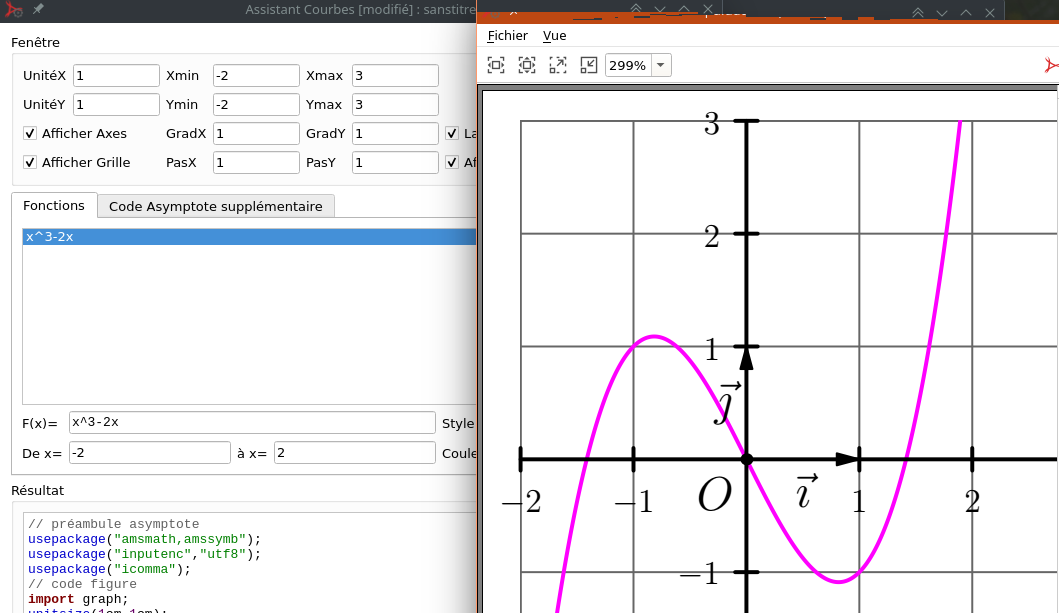Uncheck the Afficher Grille checkbox
This screenshot has width=1059, height=613.
(x=30, y=162)
